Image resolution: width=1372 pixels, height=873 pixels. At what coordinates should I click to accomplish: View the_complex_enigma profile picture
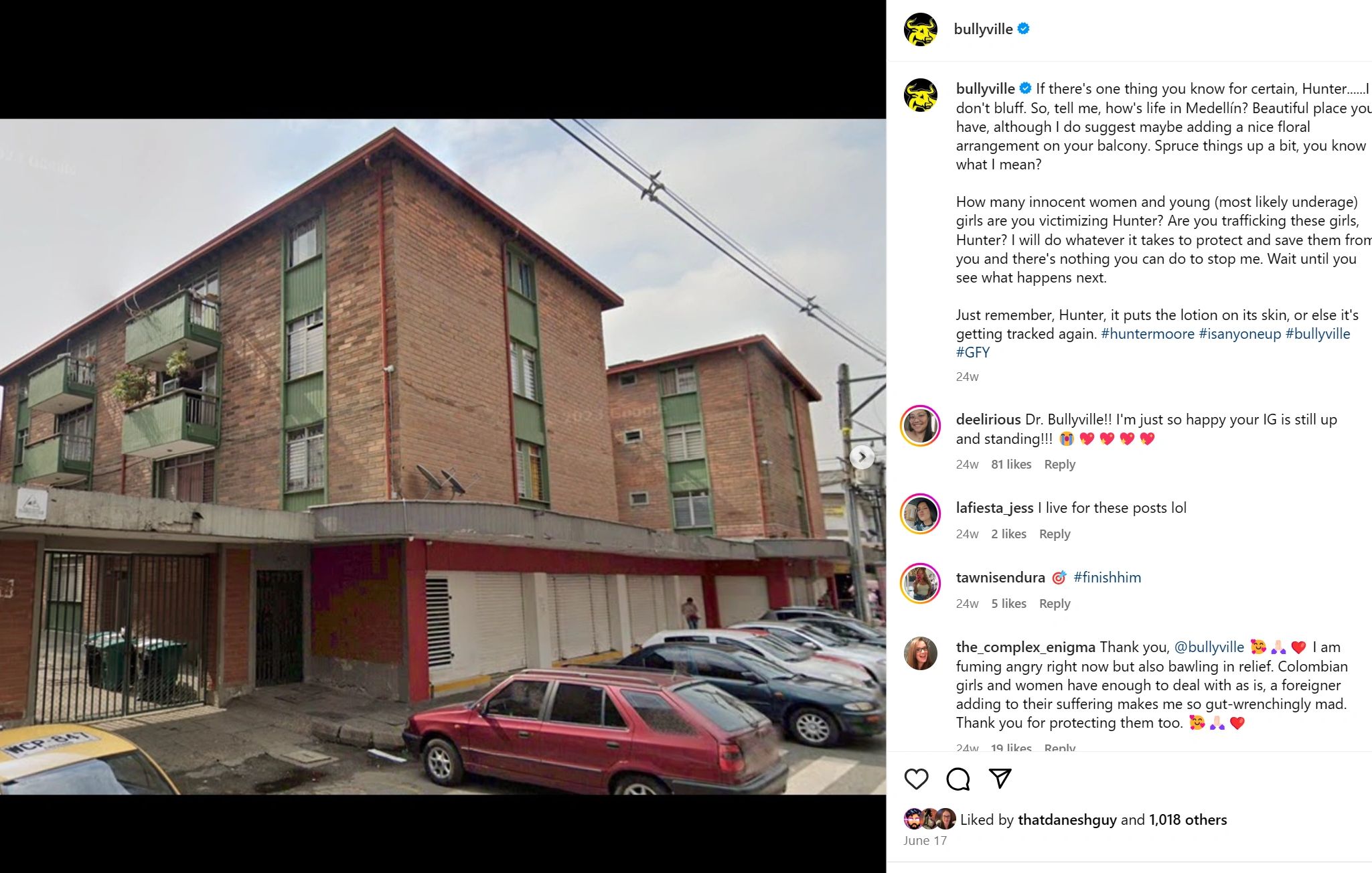click(921, 653)
